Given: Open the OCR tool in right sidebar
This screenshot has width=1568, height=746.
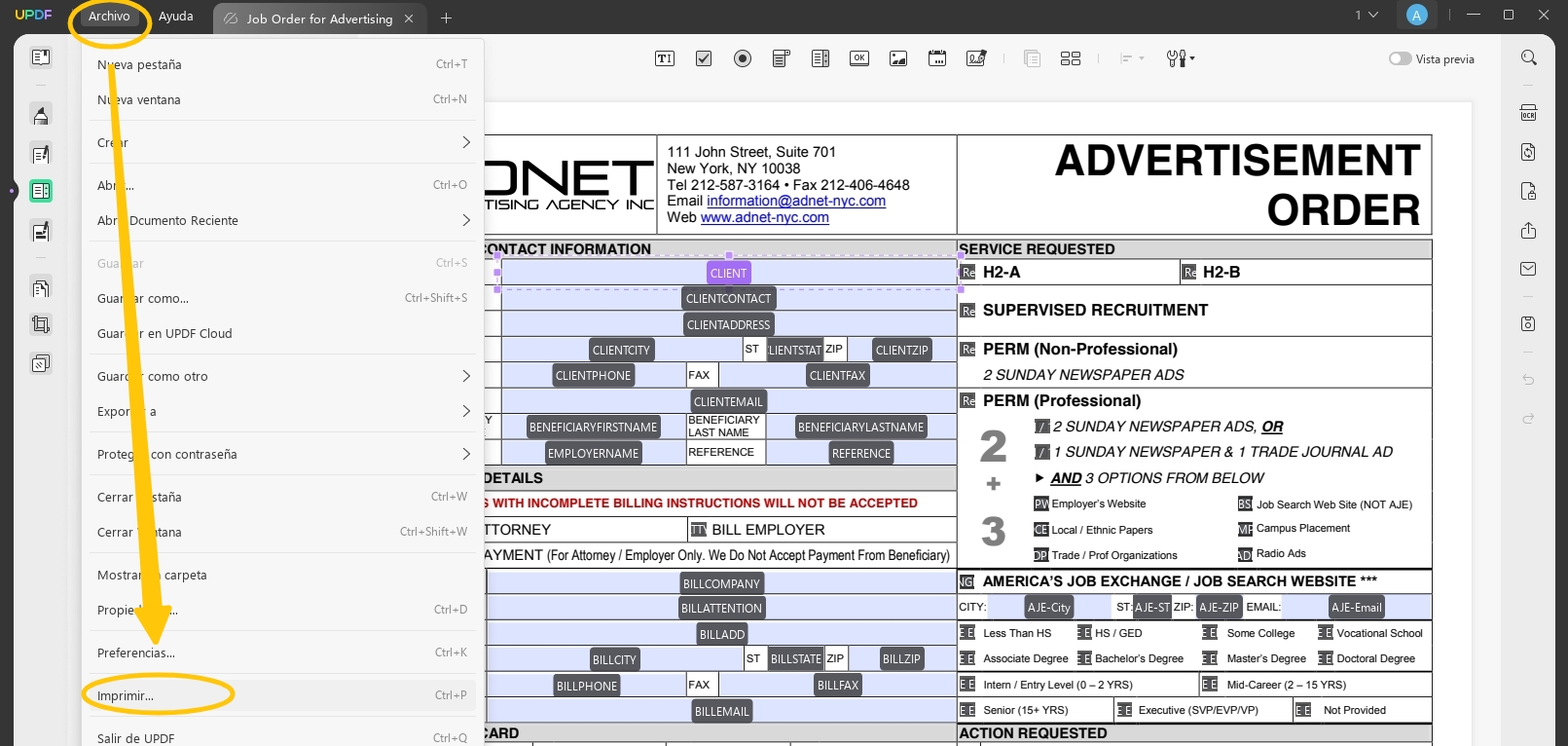Looking at the screenshot, I should pos(1528,113).
